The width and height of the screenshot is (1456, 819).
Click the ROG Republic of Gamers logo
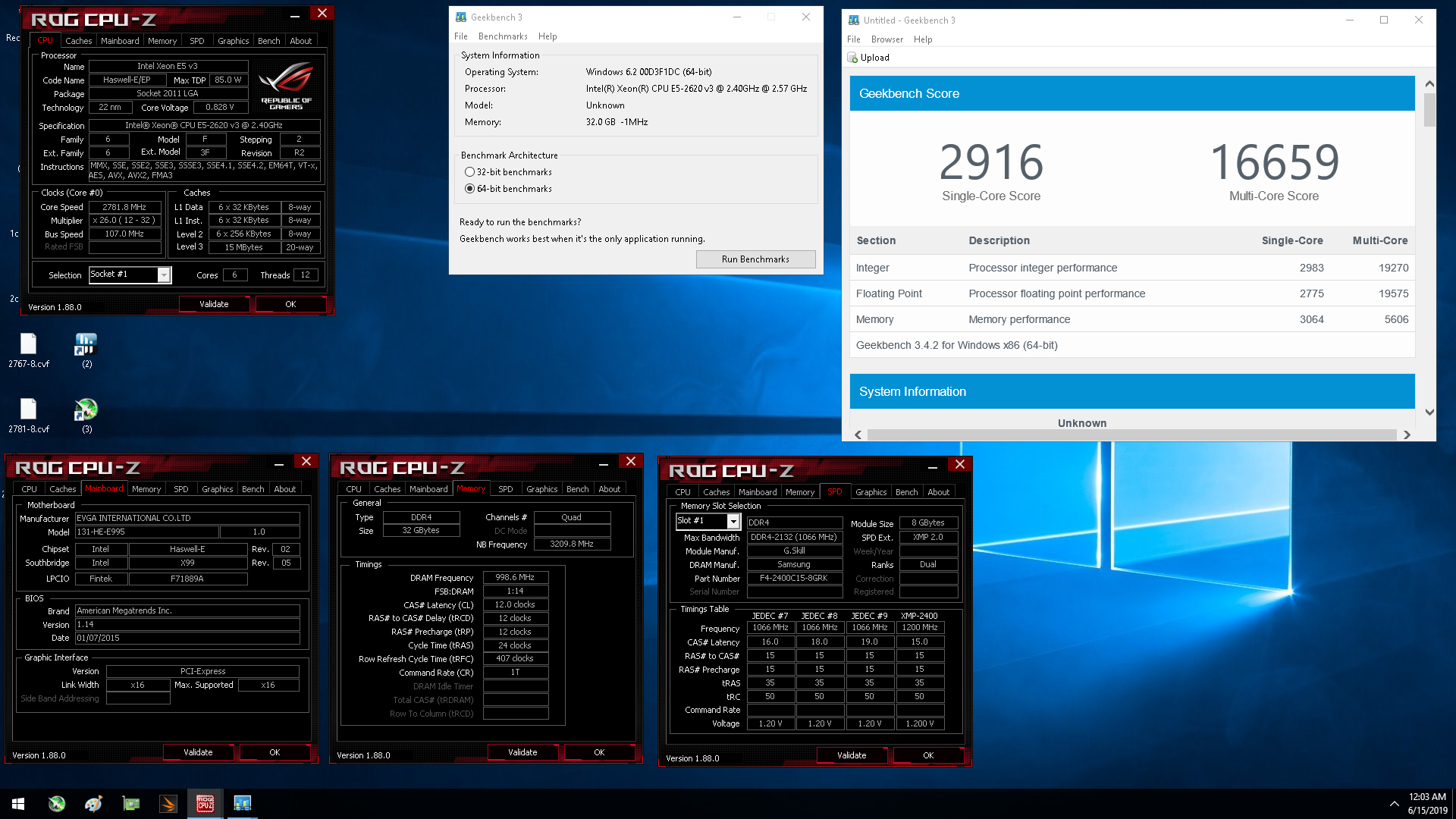(286, 86)
